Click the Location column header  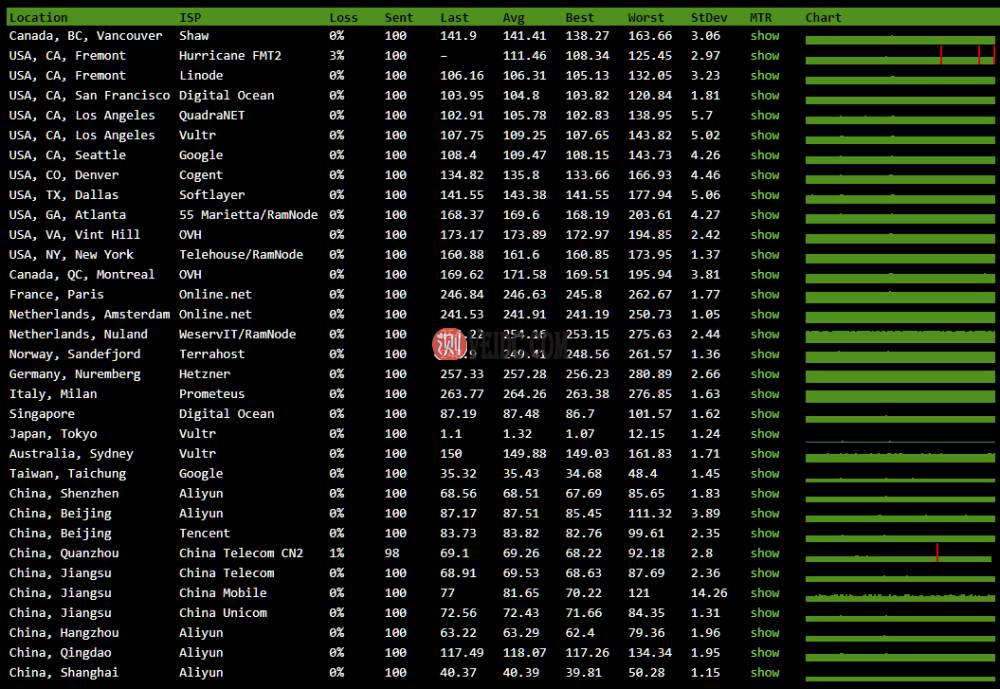pos(40,17)
